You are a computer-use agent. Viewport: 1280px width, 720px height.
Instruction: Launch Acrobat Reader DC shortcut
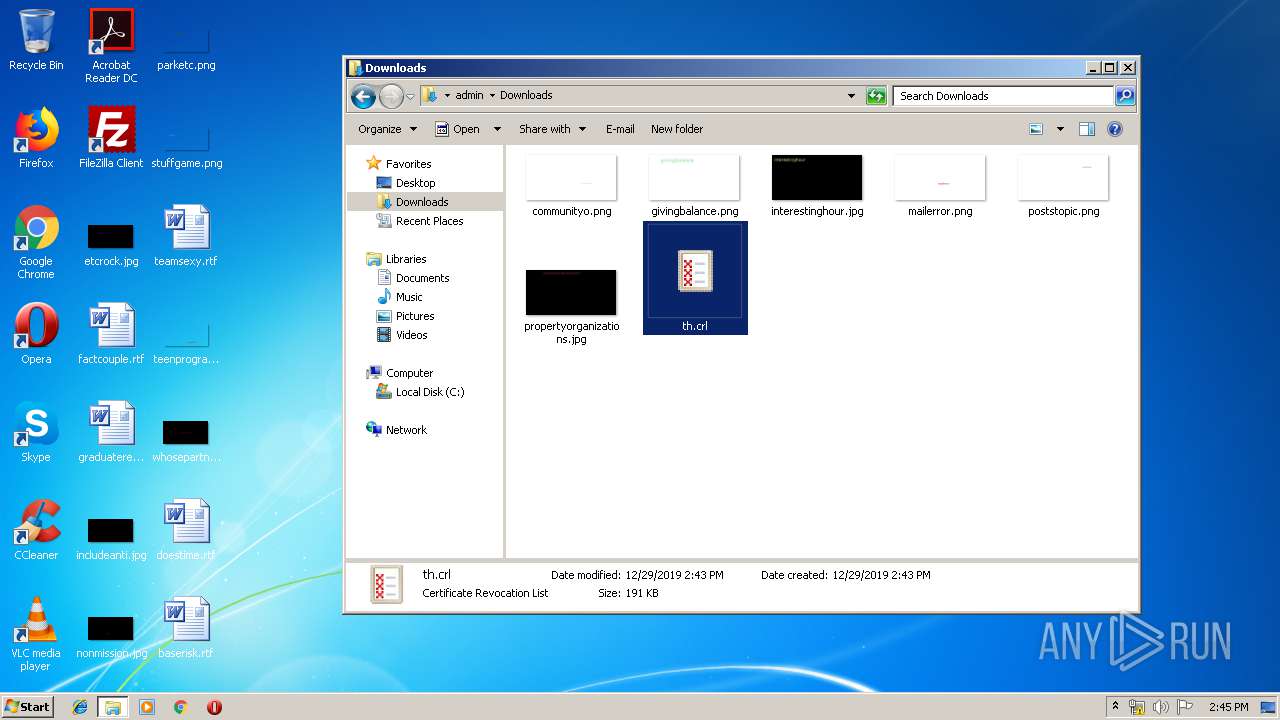(111, 46)
